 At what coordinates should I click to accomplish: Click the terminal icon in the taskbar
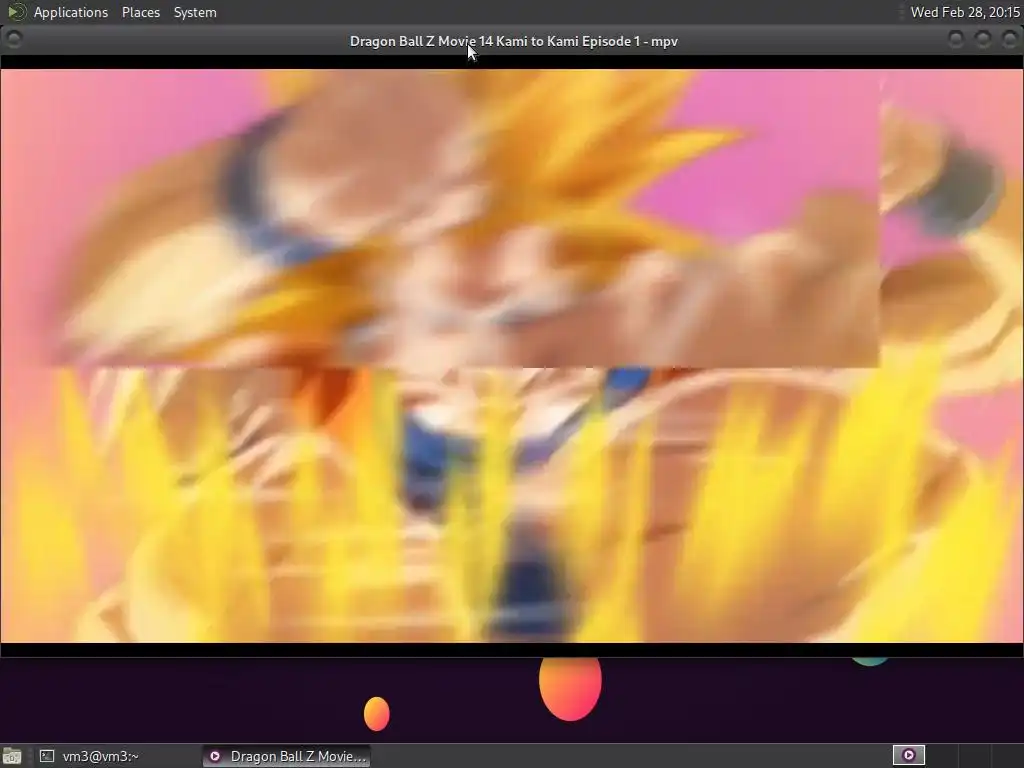pyautogui.click(x=46, y=756)
